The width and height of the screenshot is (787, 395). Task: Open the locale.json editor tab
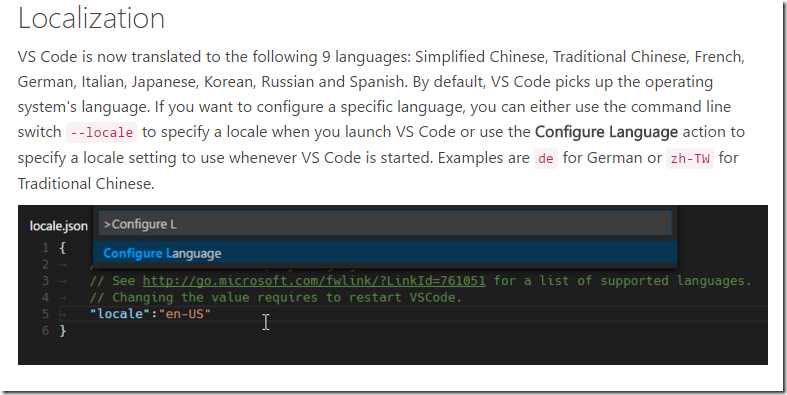[x=58, y=226]
